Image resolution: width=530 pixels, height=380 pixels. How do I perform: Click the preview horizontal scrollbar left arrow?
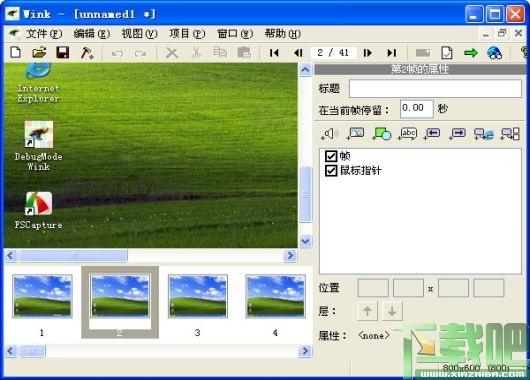[10, 256]
